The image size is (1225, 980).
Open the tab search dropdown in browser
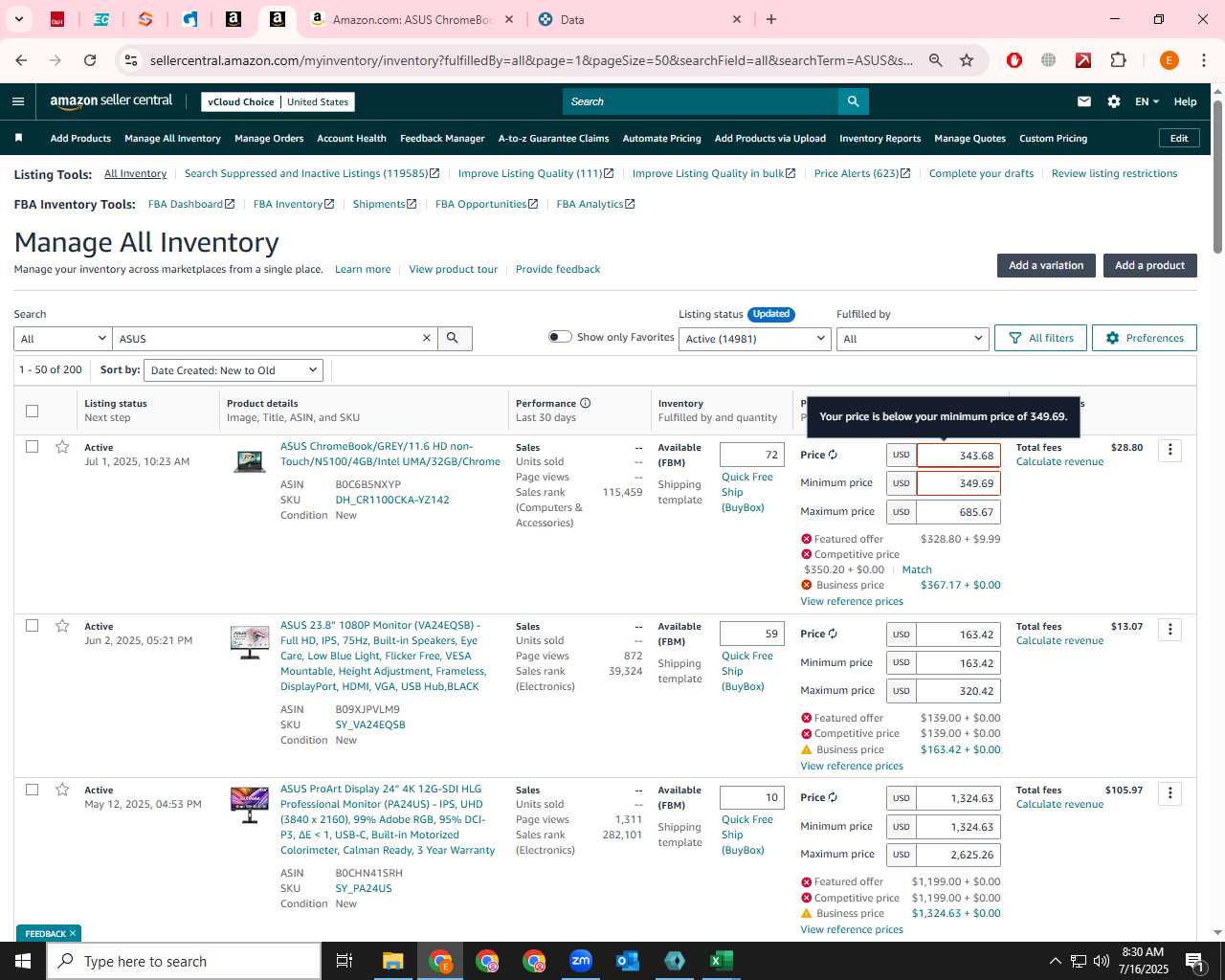click(x=18, y=19)
